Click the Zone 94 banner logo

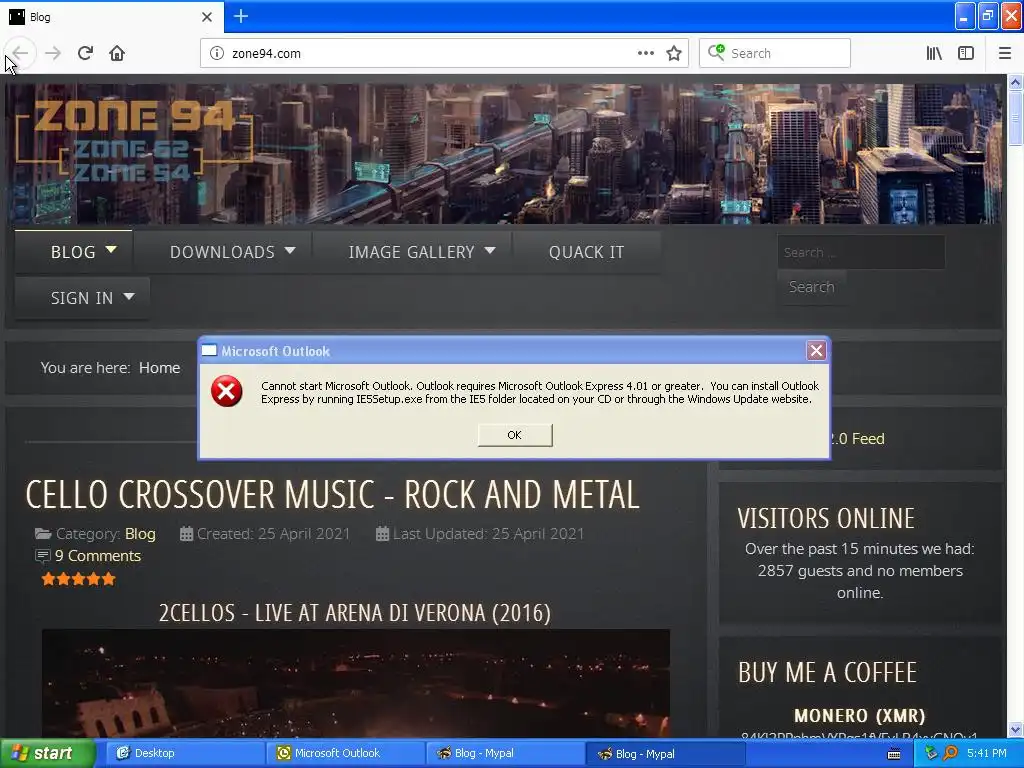pyautogui.click(x=133, y=140)
